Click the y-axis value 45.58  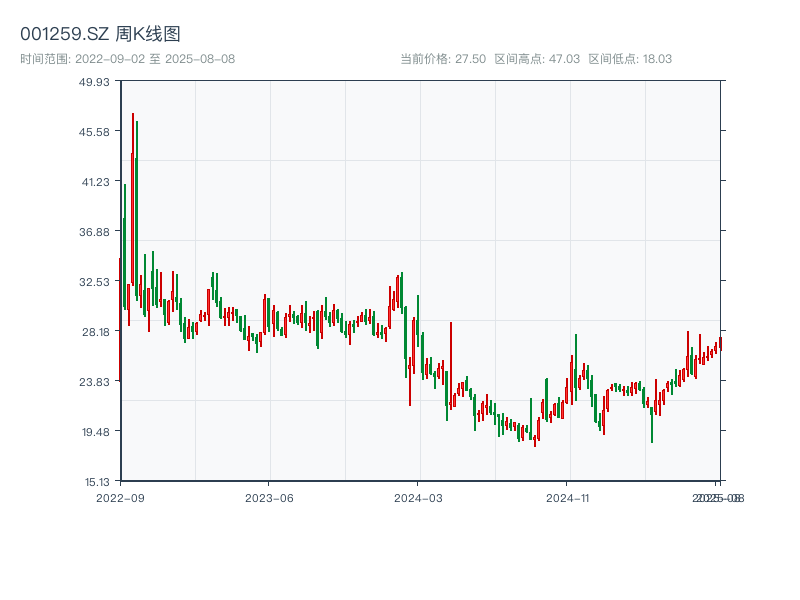pyautogui.click(x=94, y=132)
